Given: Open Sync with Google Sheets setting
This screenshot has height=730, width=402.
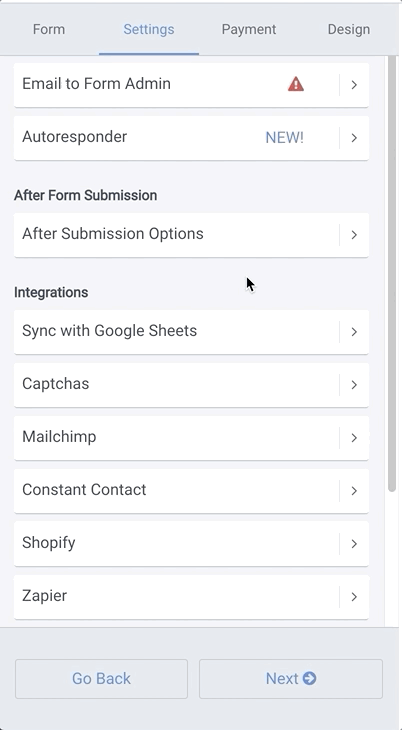Looking at the screenshot, I should [191, 331].
